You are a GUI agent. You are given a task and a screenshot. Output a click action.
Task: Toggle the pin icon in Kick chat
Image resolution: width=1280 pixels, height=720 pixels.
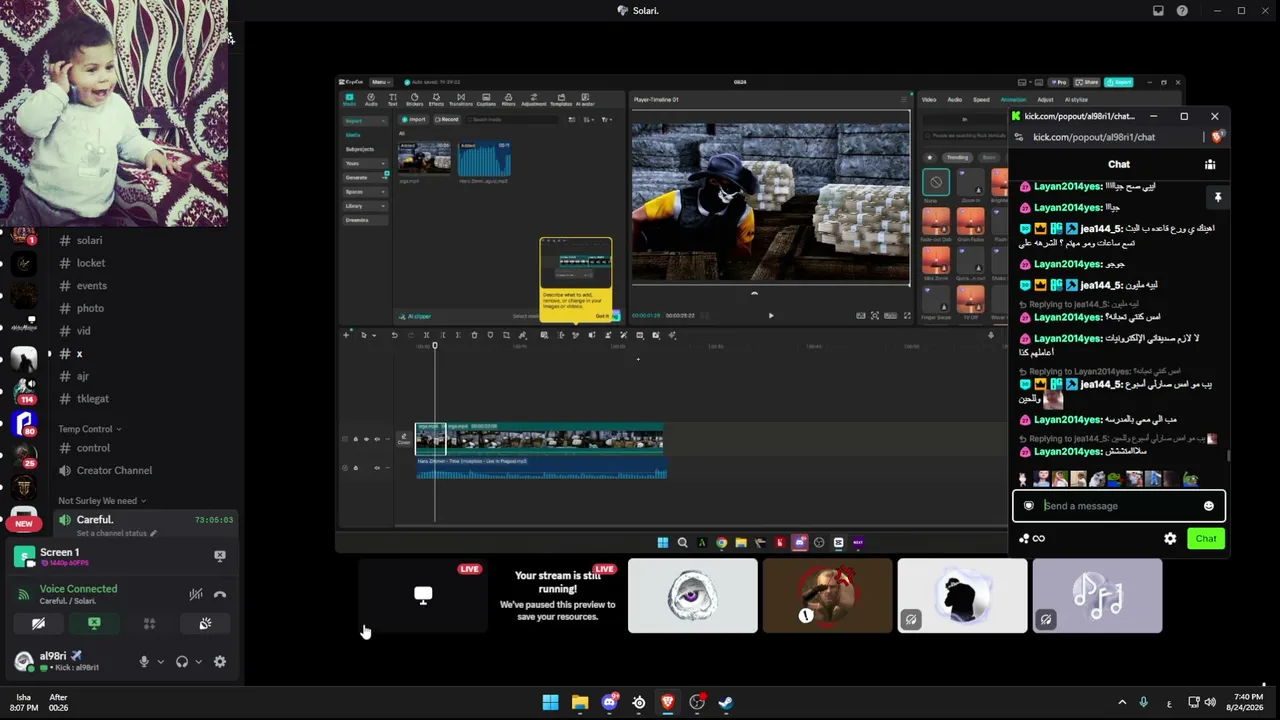1217,197
